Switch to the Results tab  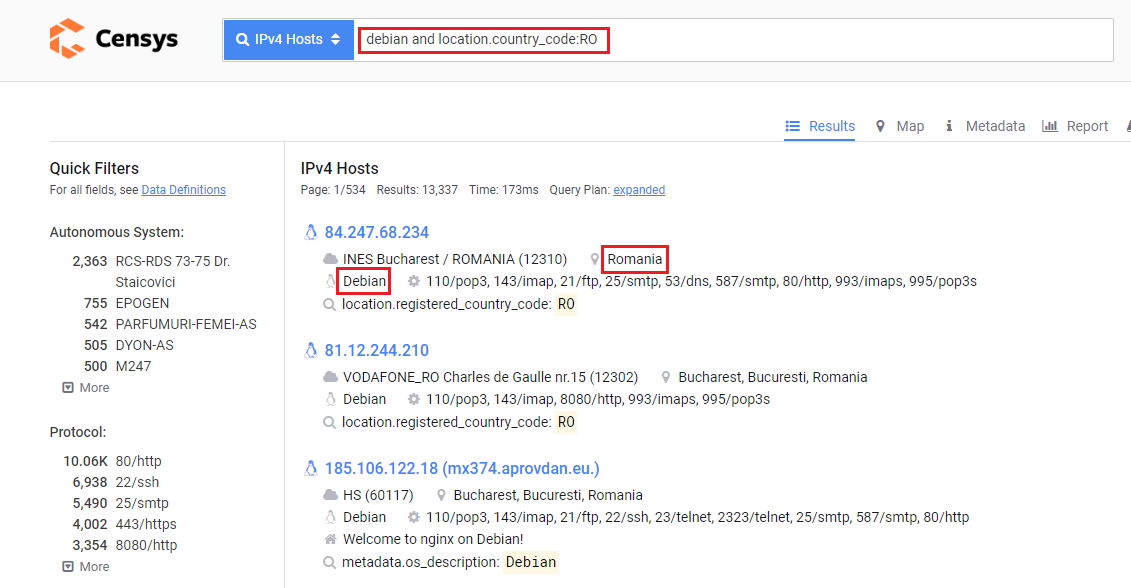point(819,126)
